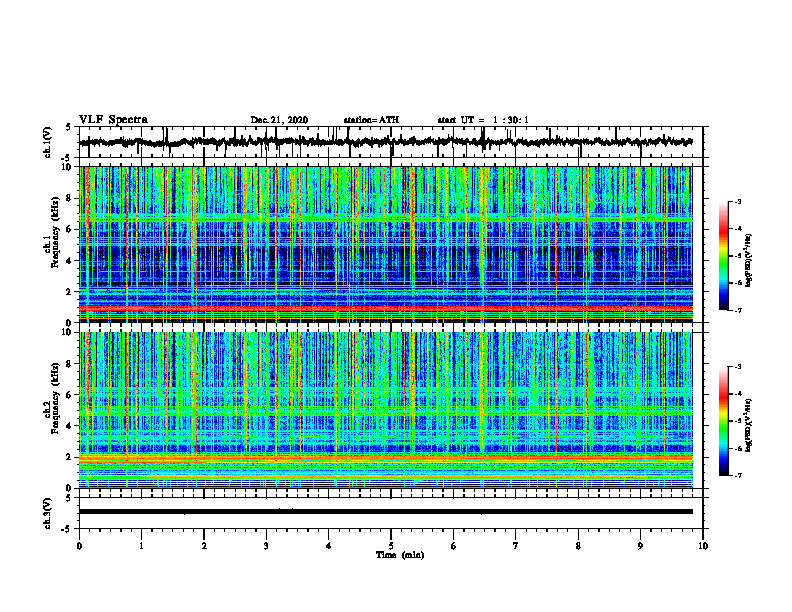Click the ch.3 flat black trace
Image resolution: width=792 pixels, height=612 pixels.
pos(386,512)
